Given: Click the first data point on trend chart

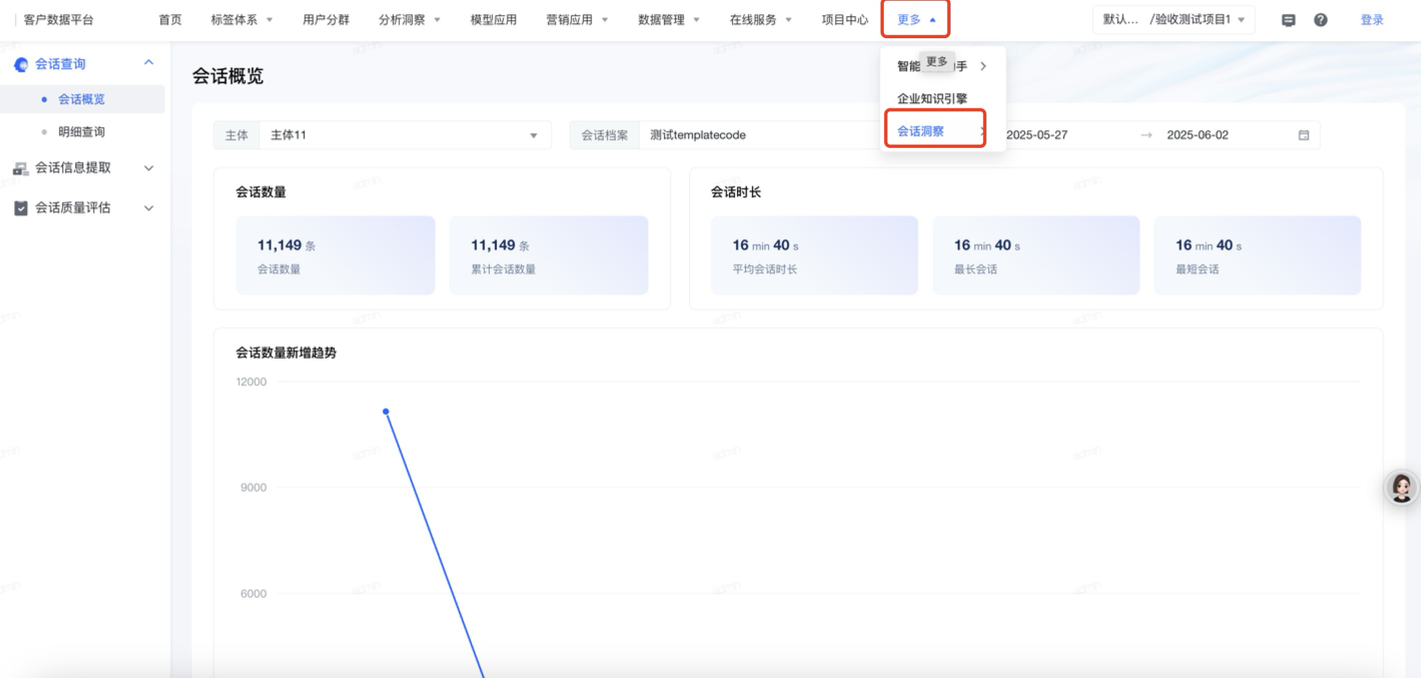Looking at the screenshot, I should [x=386, y=411].
